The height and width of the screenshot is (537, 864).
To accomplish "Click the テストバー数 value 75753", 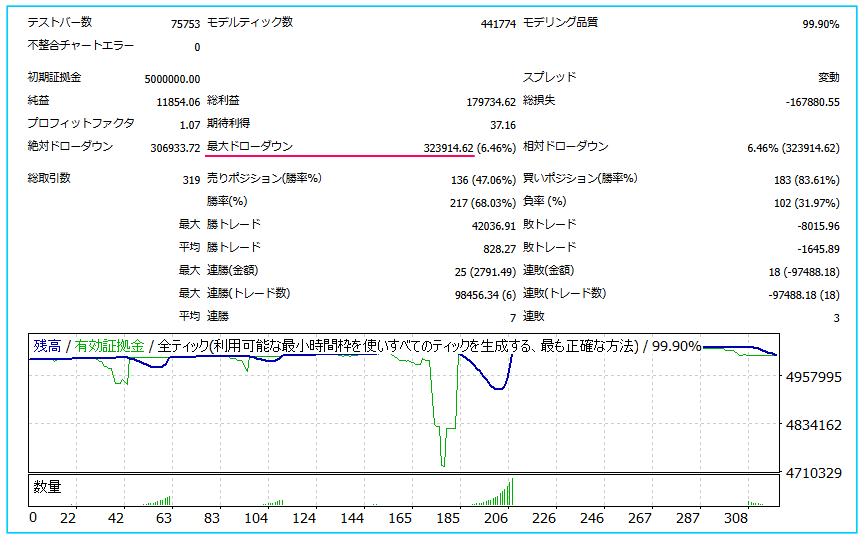I will coord(185,24).
